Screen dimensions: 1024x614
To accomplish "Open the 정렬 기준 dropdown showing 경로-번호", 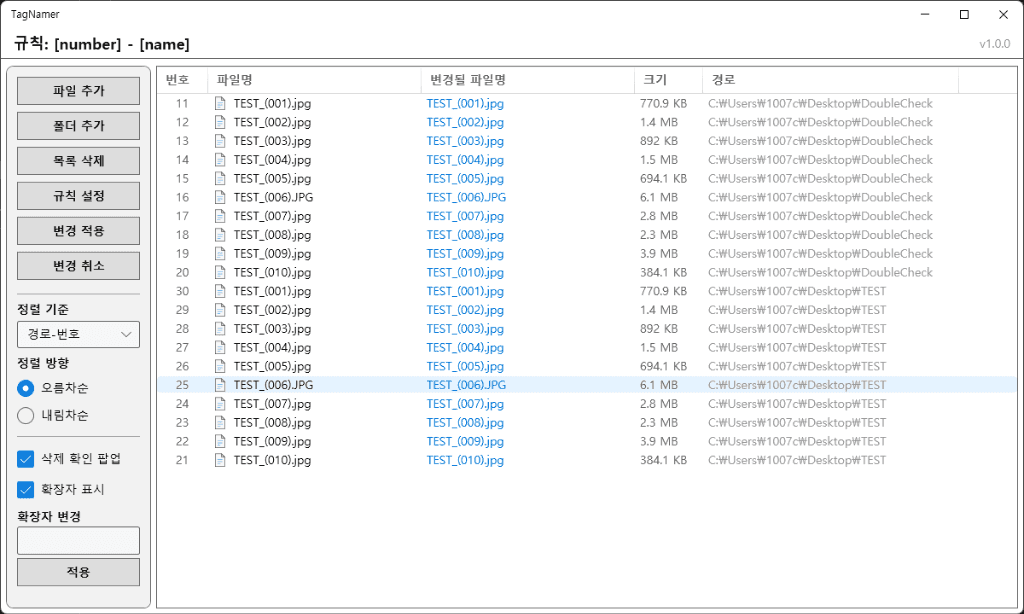I will [78, 334].
